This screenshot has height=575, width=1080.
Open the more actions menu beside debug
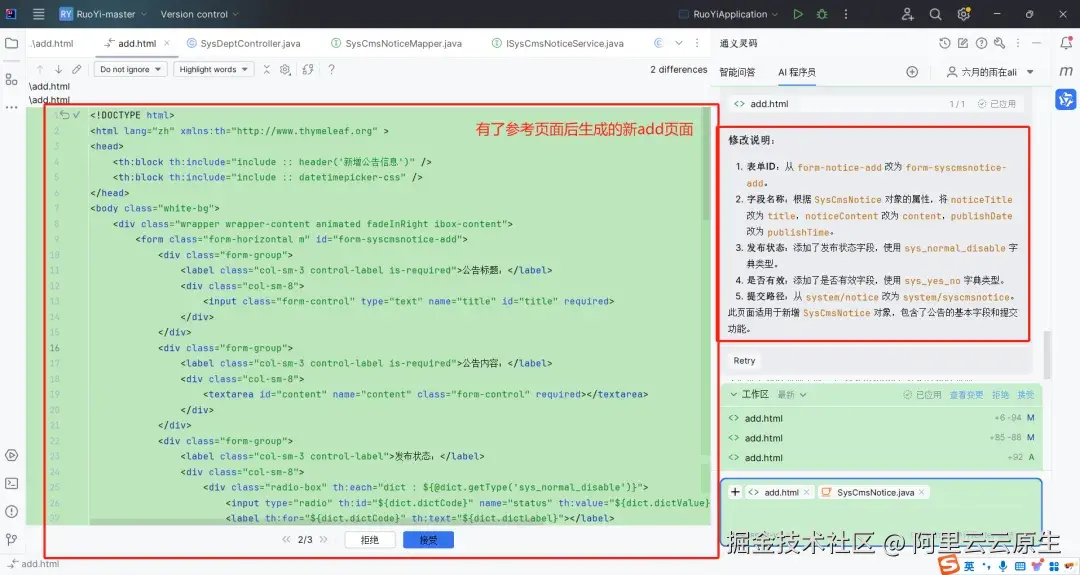846,14
